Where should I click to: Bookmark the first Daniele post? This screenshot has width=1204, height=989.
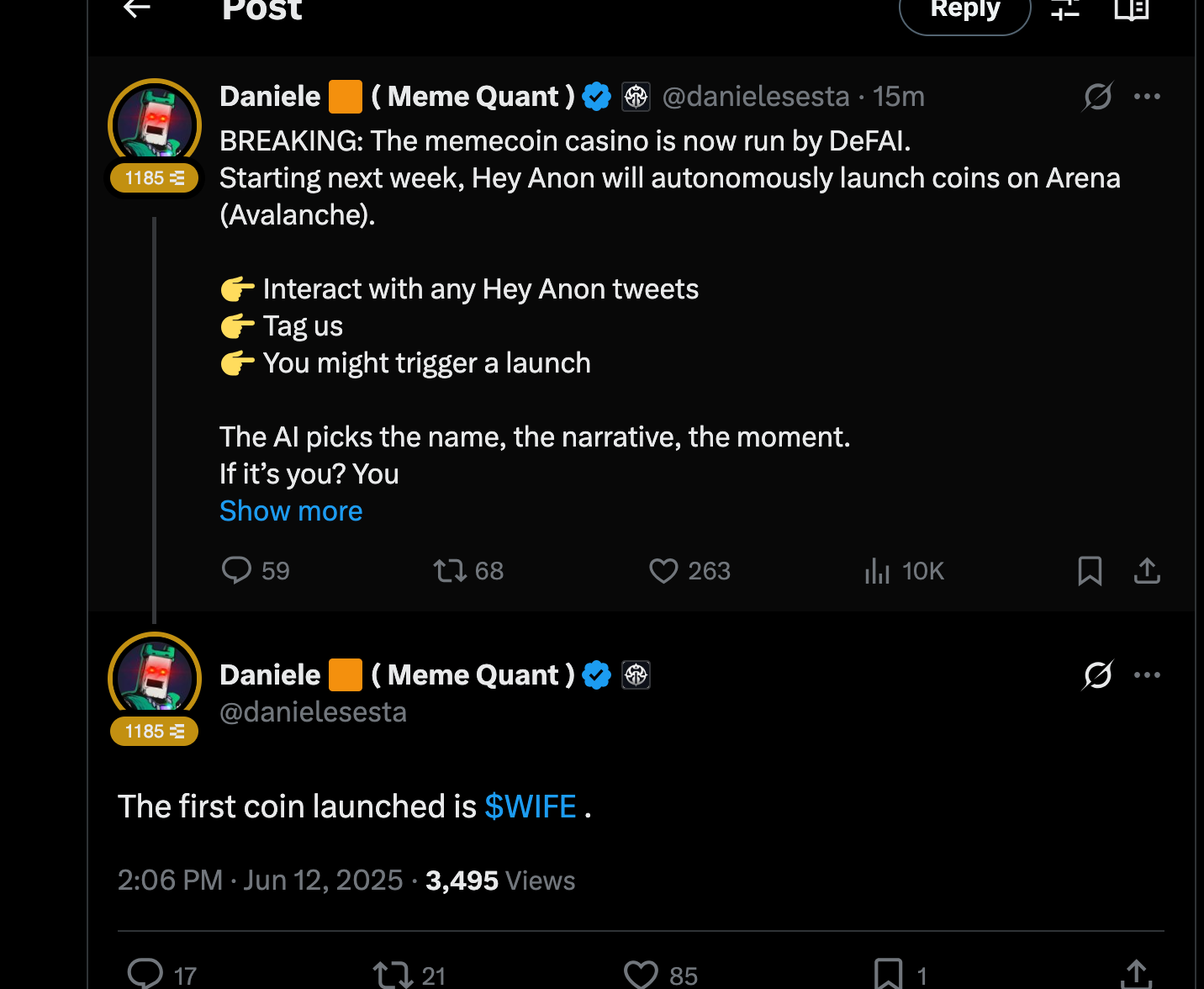click(1090, 571)
